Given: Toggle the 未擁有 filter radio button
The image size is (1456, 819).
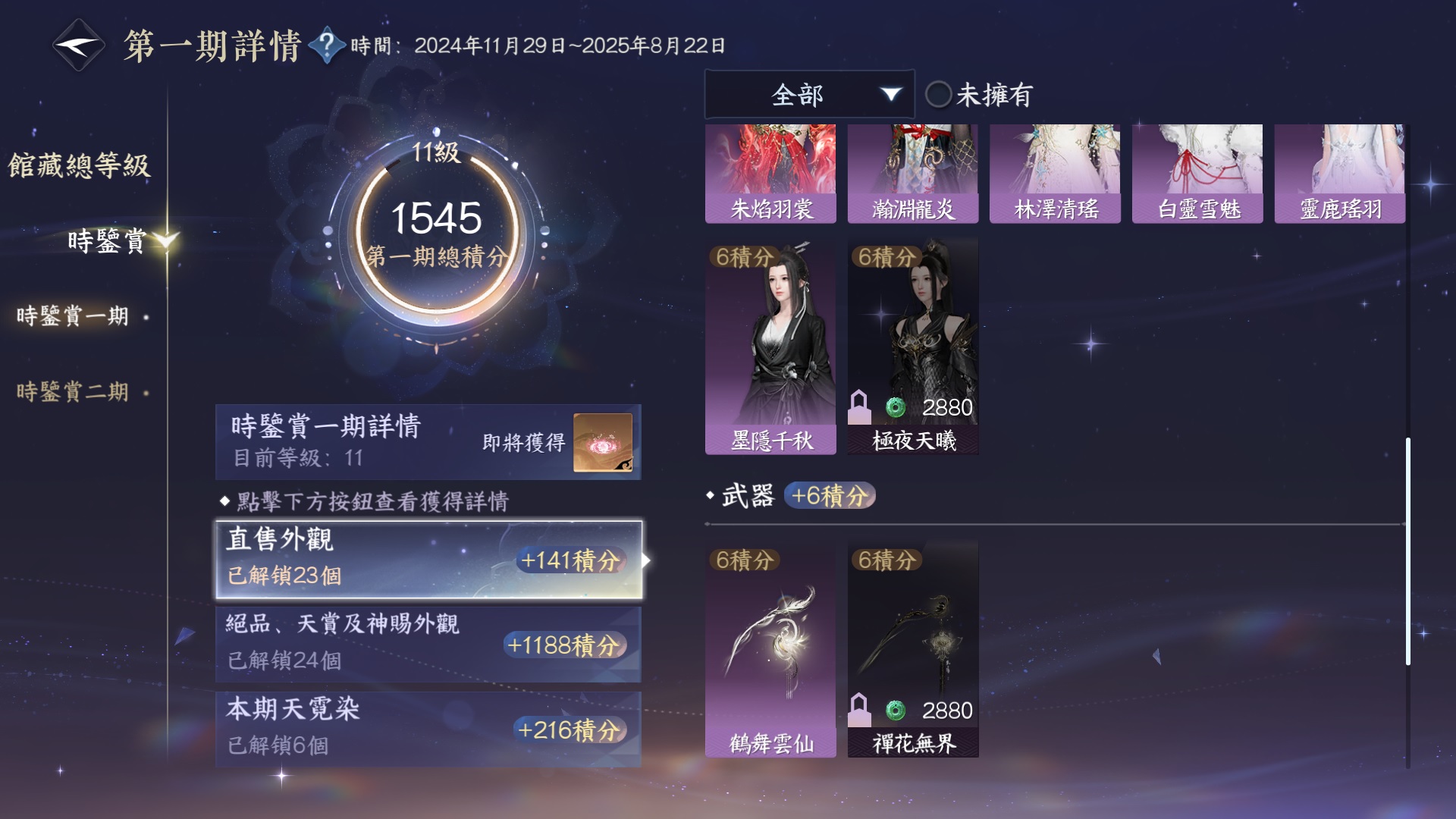Looking at the screenshot, I should pyautogui.click(x=939, y=95).
